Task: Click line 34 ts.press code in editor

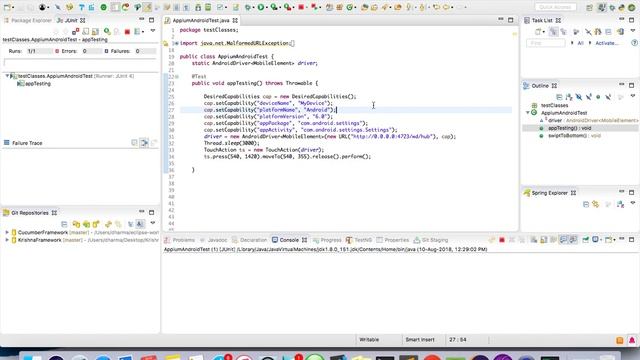Action: pyautogui.click(x=287, y=156)
